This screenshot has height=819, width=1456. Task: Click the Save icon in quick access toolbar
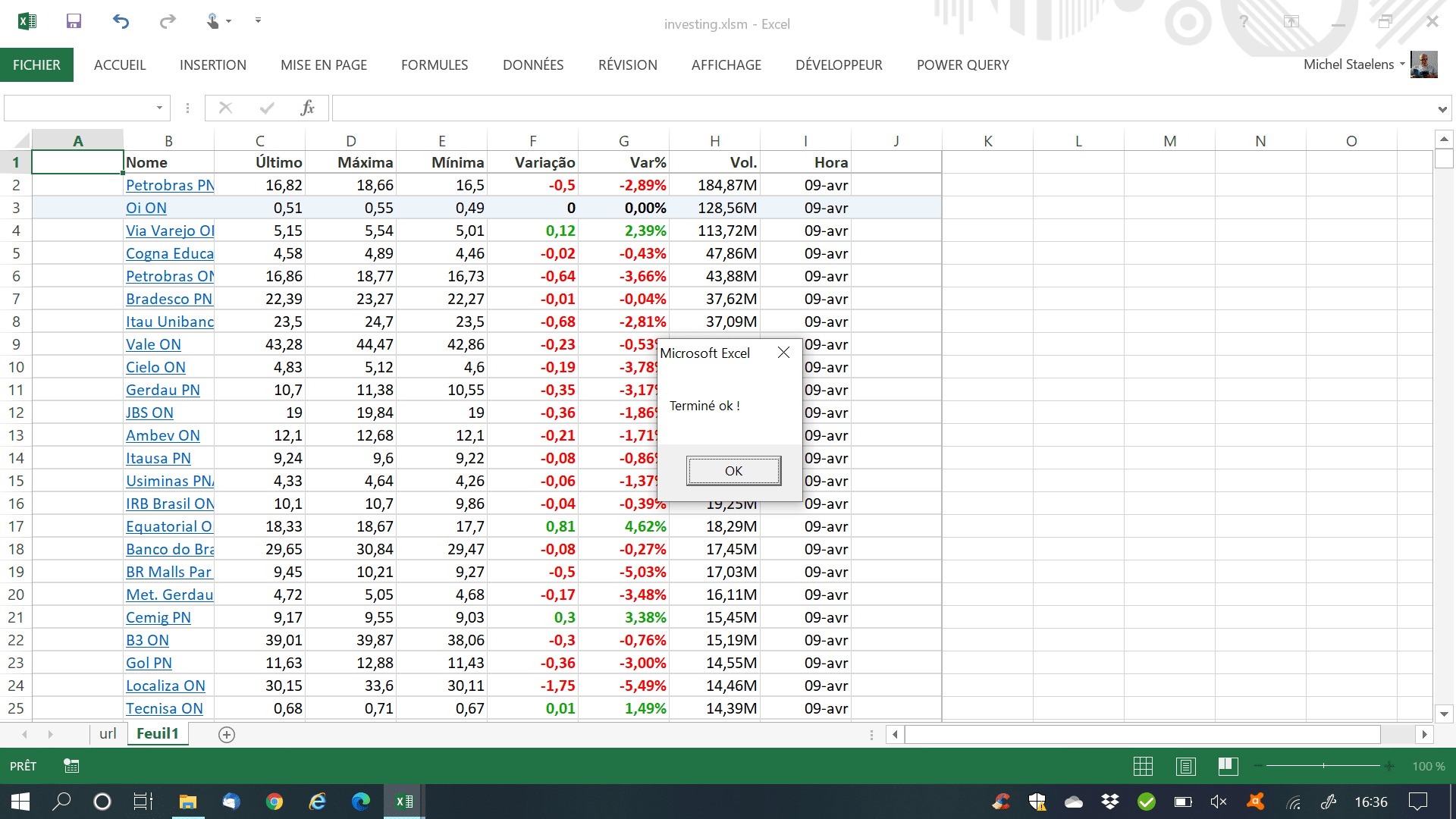(x=74, y=21)
